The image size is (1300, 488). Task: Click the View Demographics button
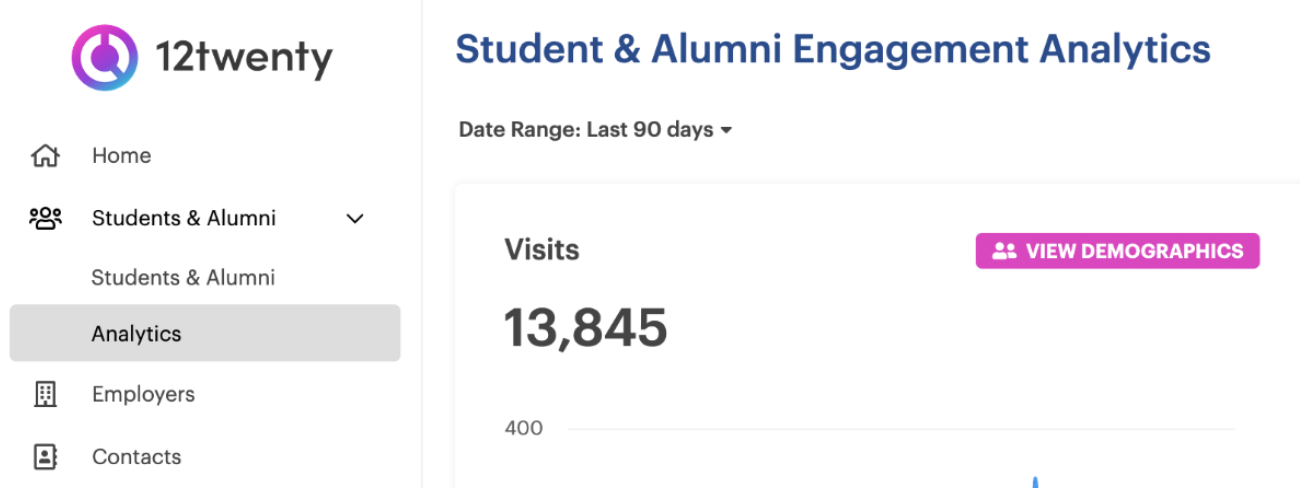1117,251
